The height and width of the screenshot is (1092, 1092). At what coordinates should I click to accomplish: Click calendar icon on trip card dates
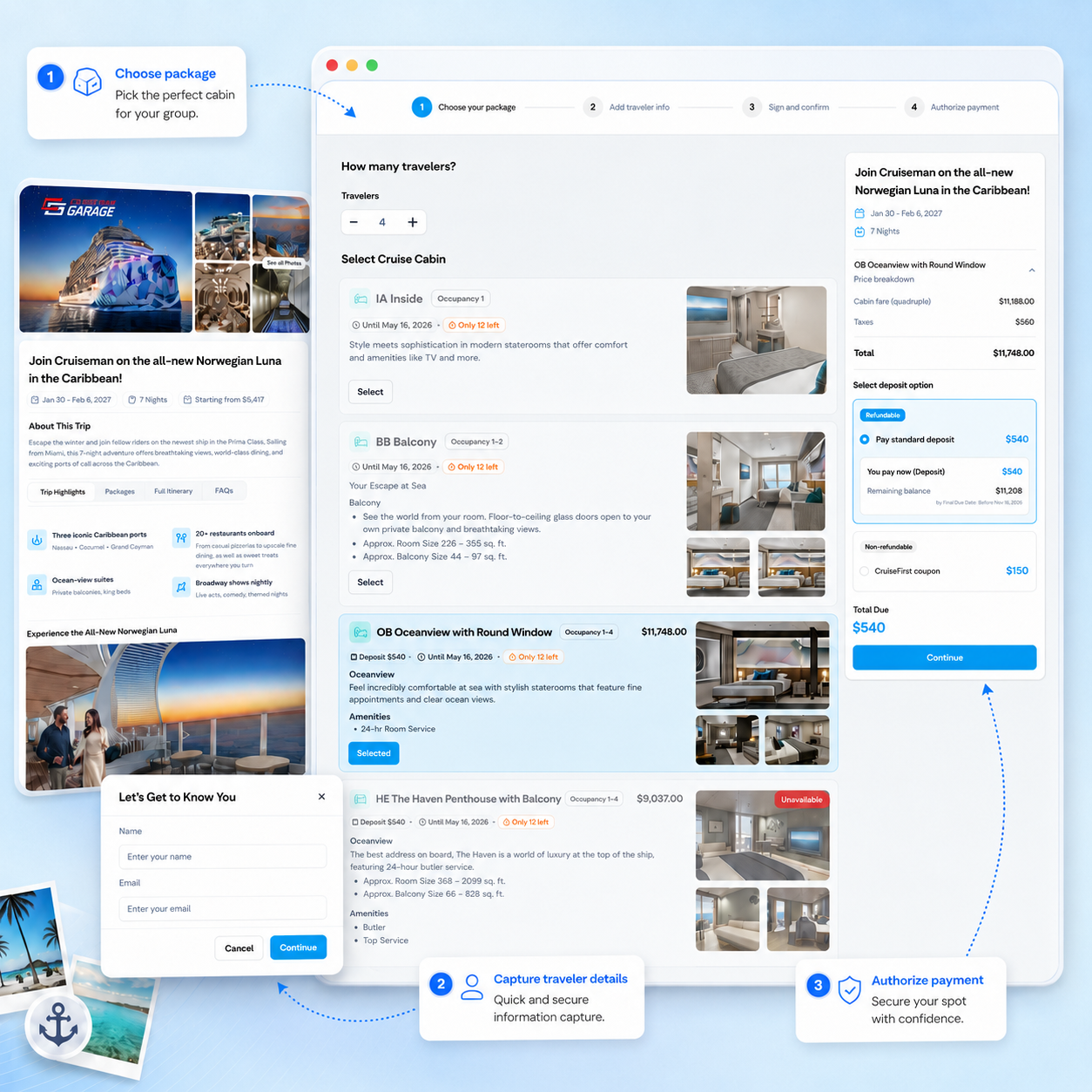click(35, 401)
